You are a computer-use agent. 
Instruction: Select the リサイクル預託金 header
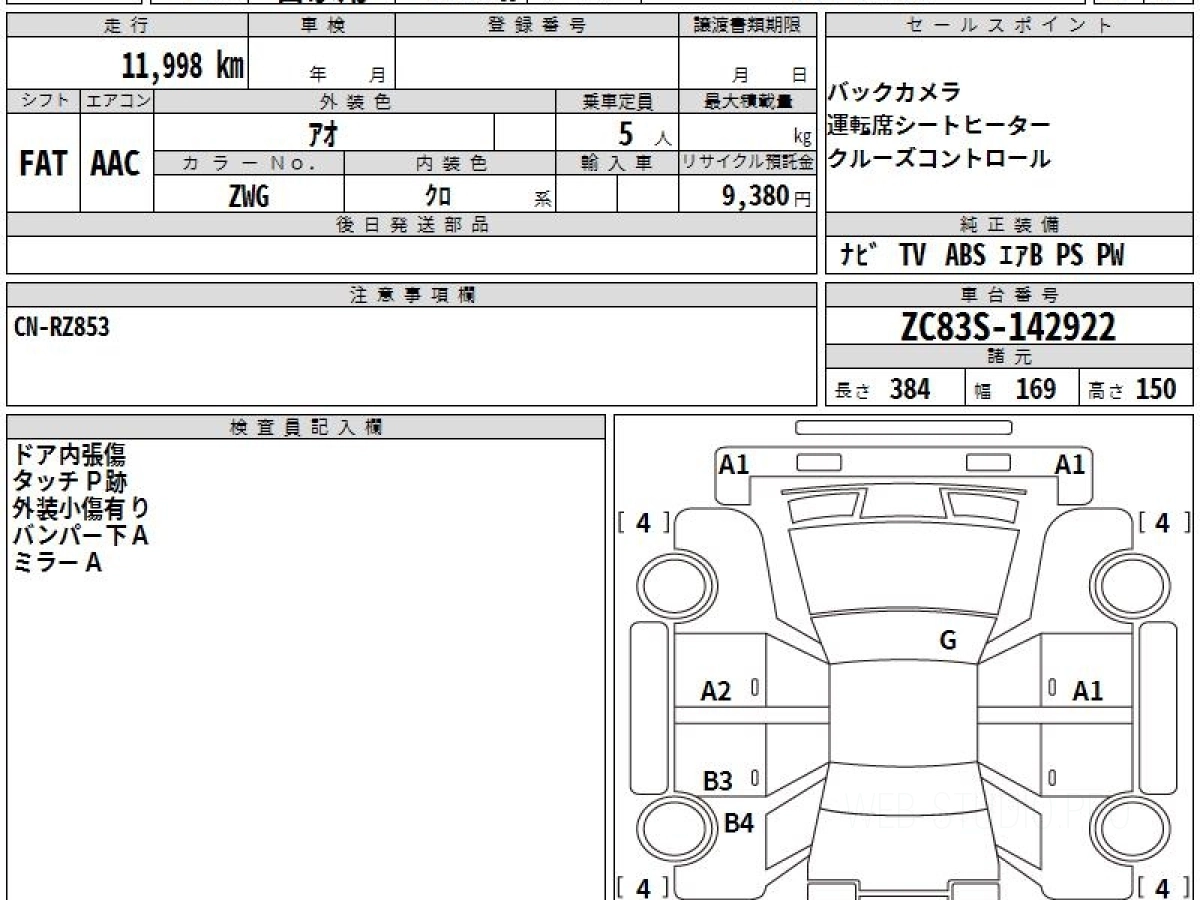click(748, 163)
